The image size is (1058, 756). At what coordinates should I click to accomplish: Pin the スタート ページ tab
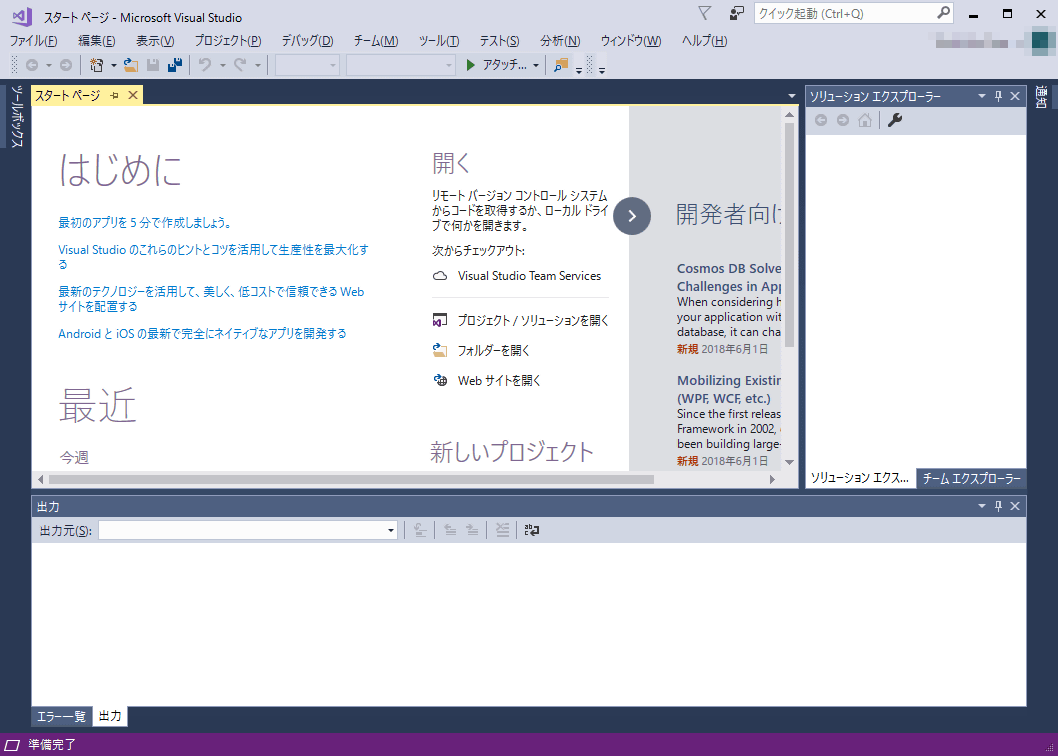pos(115,96)
